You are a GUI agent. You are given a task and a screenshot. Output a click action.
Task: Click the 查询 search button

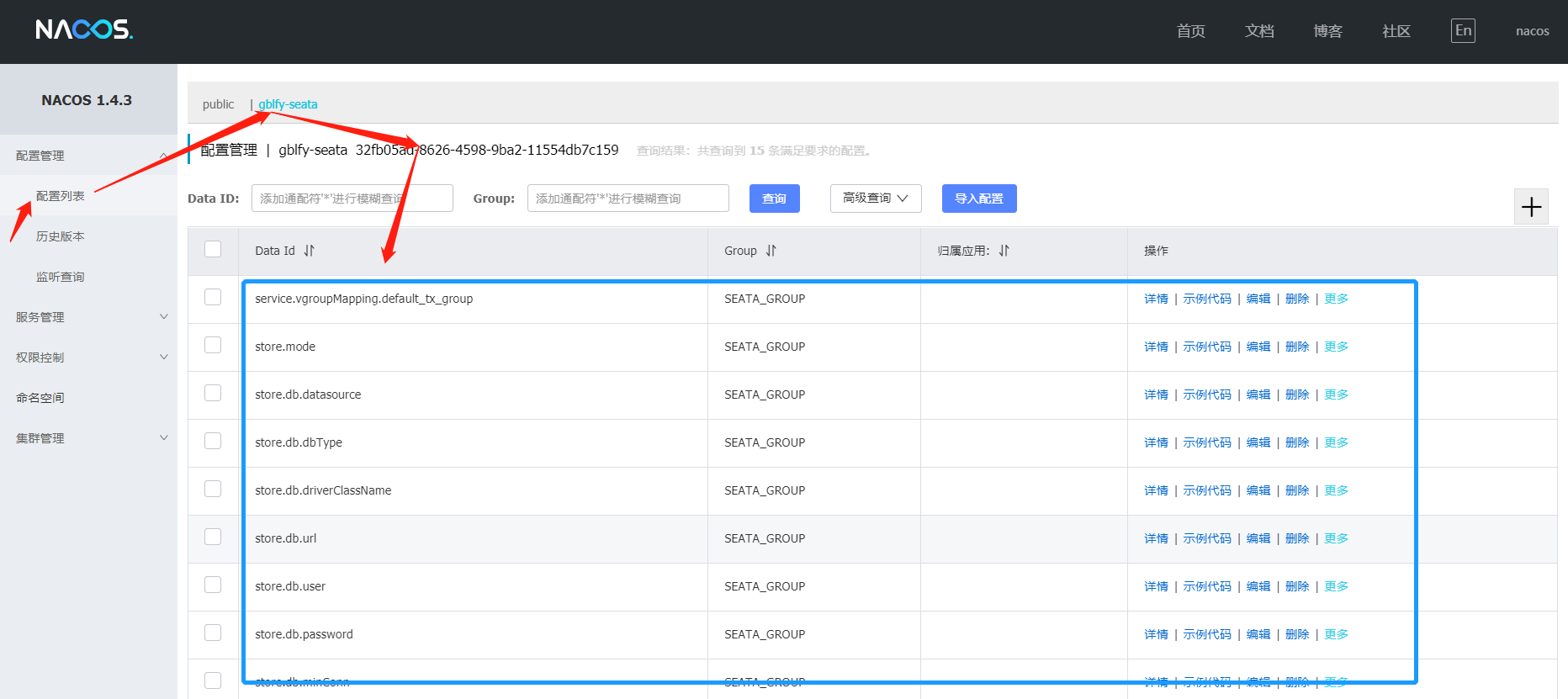click(x=774, y=199)
